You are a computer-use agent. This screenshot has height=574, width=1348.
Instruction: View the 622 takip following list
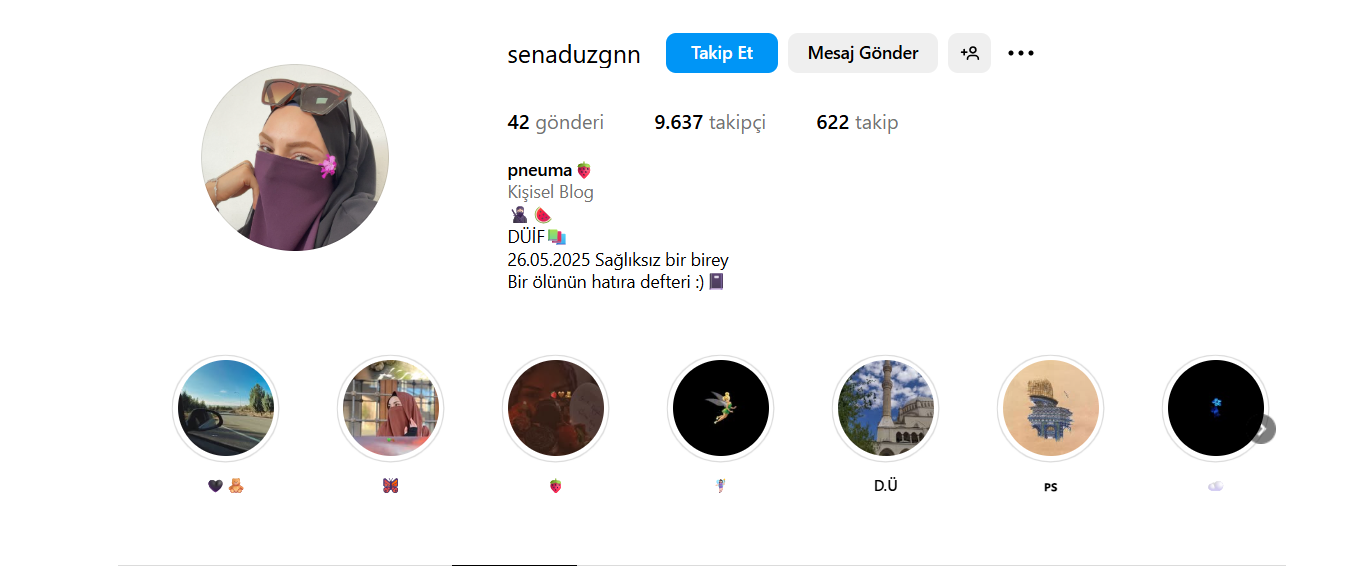(857, 123)
